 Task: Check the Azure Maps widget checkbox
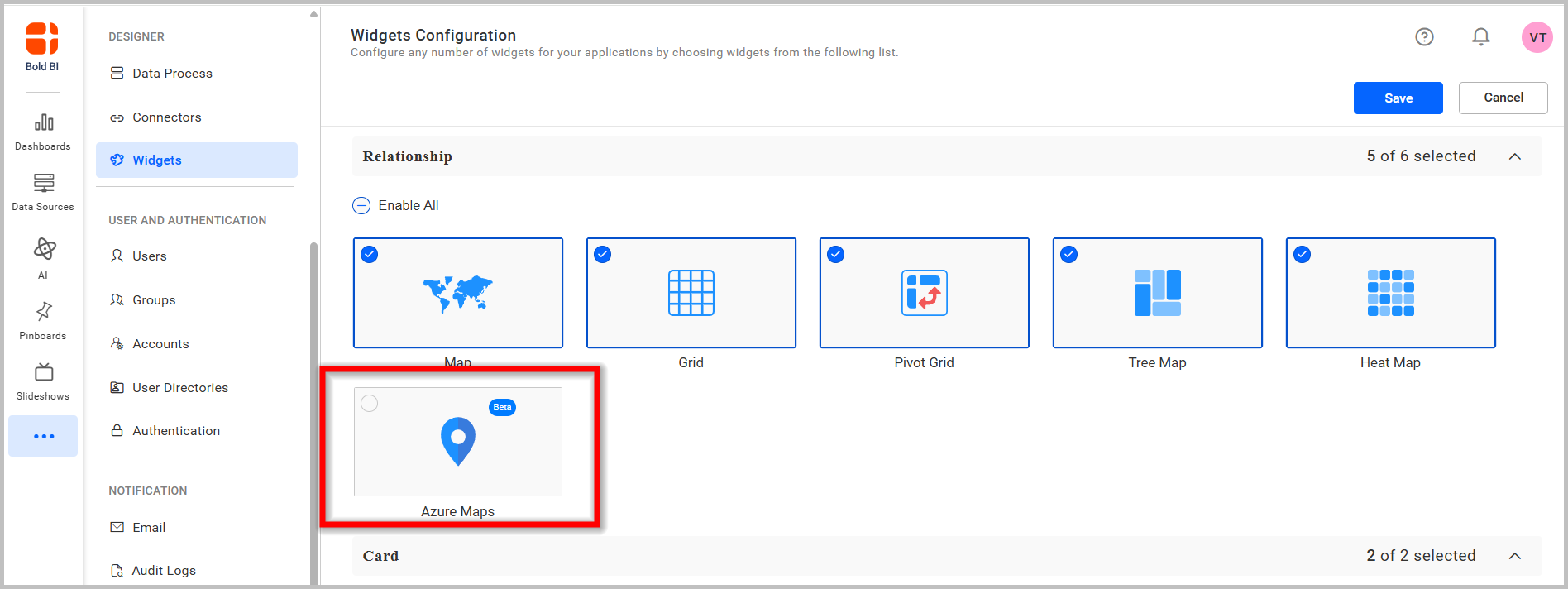pyautogui.click(x=370, y=403)
